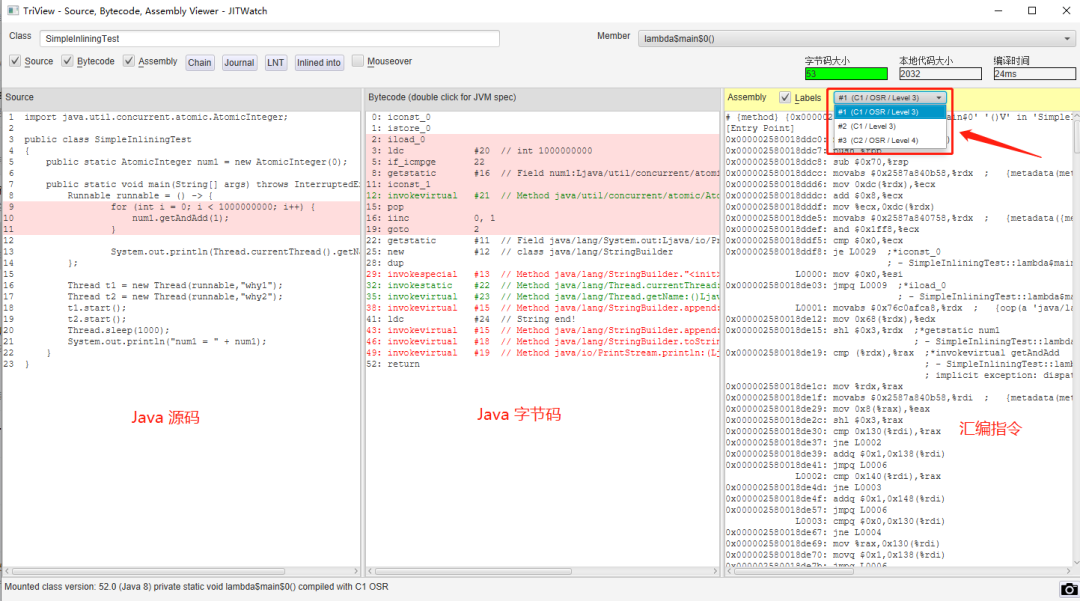Click bytecode line '52: return'

(393, 364)
